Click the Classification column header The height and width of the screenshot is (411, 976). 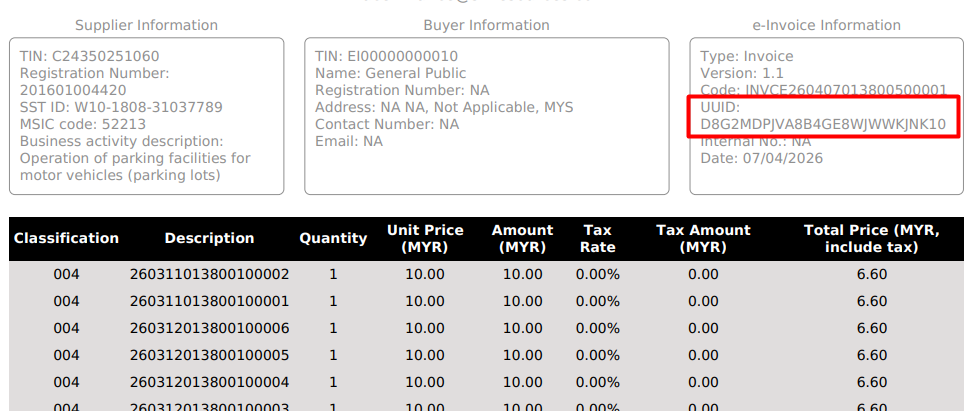[x=66, y=238]
